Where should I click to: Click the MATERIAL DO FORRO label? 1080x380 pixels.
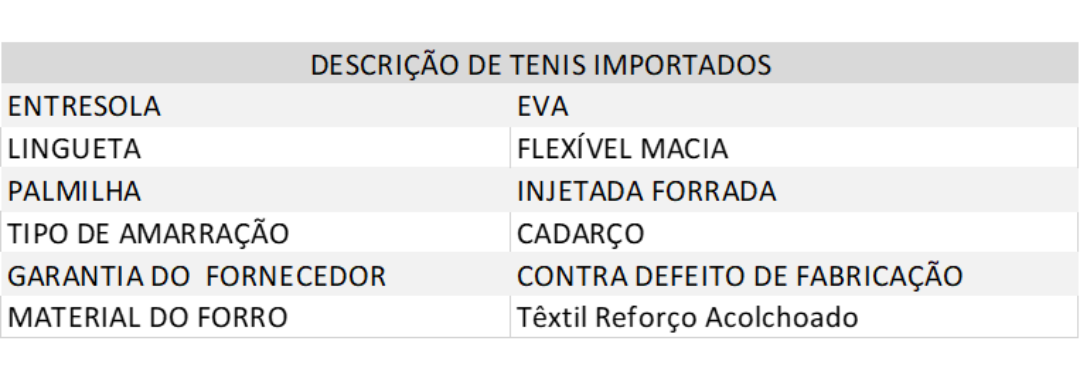[147, 317]
